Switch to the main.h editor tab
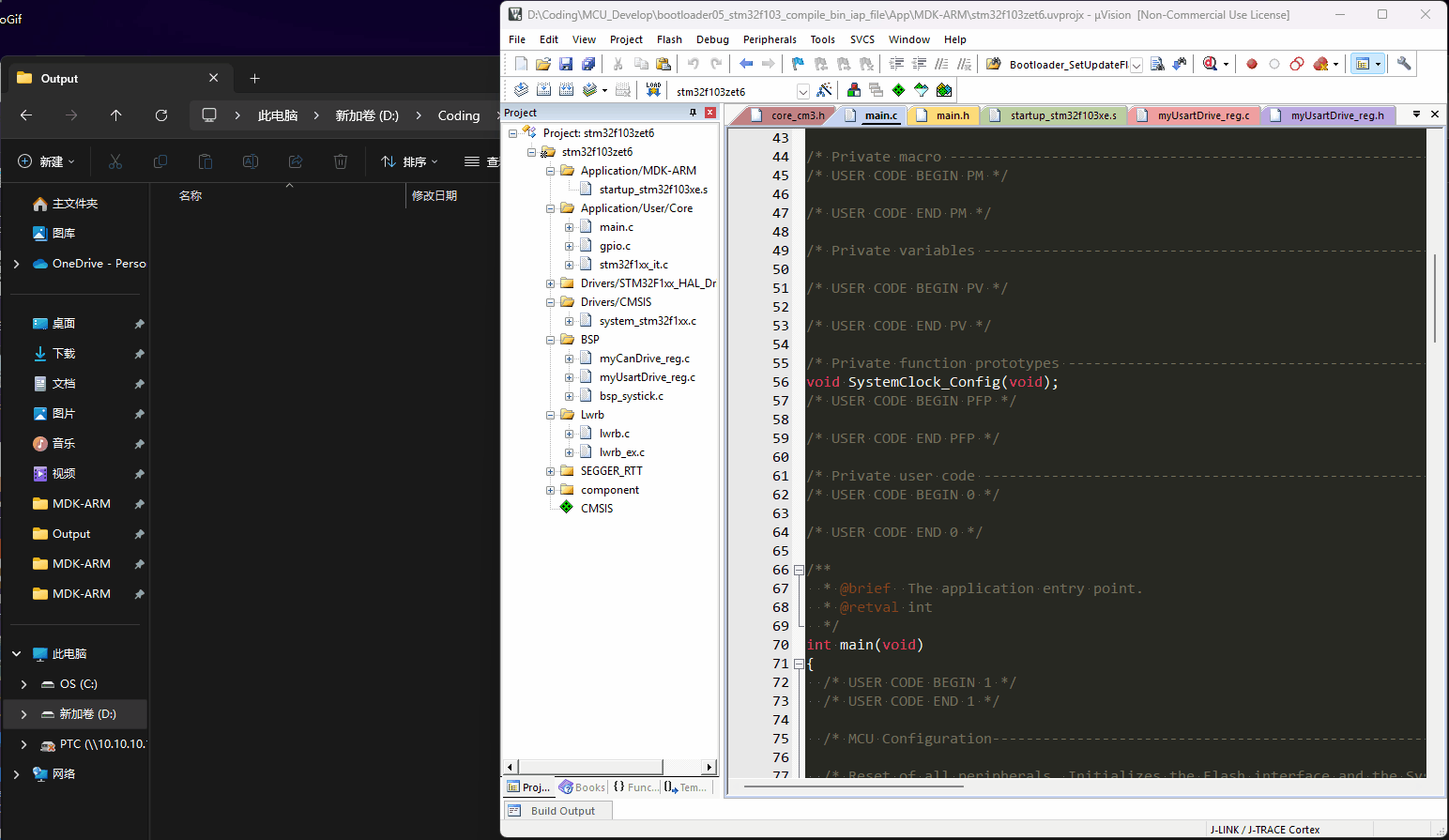This screenshot has height=840, width=1449. coord(945,115)
